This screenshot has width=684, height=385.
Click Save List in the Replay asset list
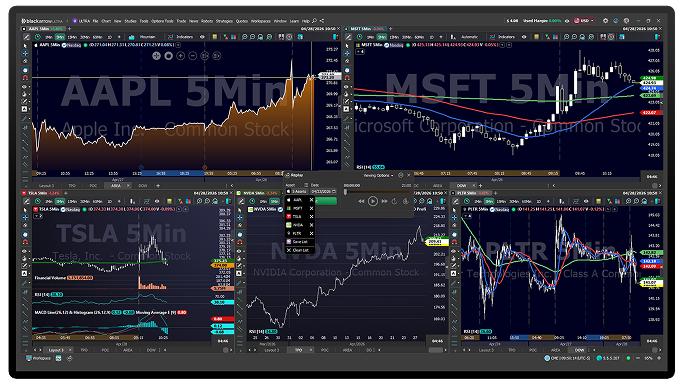tap(300, 242)
